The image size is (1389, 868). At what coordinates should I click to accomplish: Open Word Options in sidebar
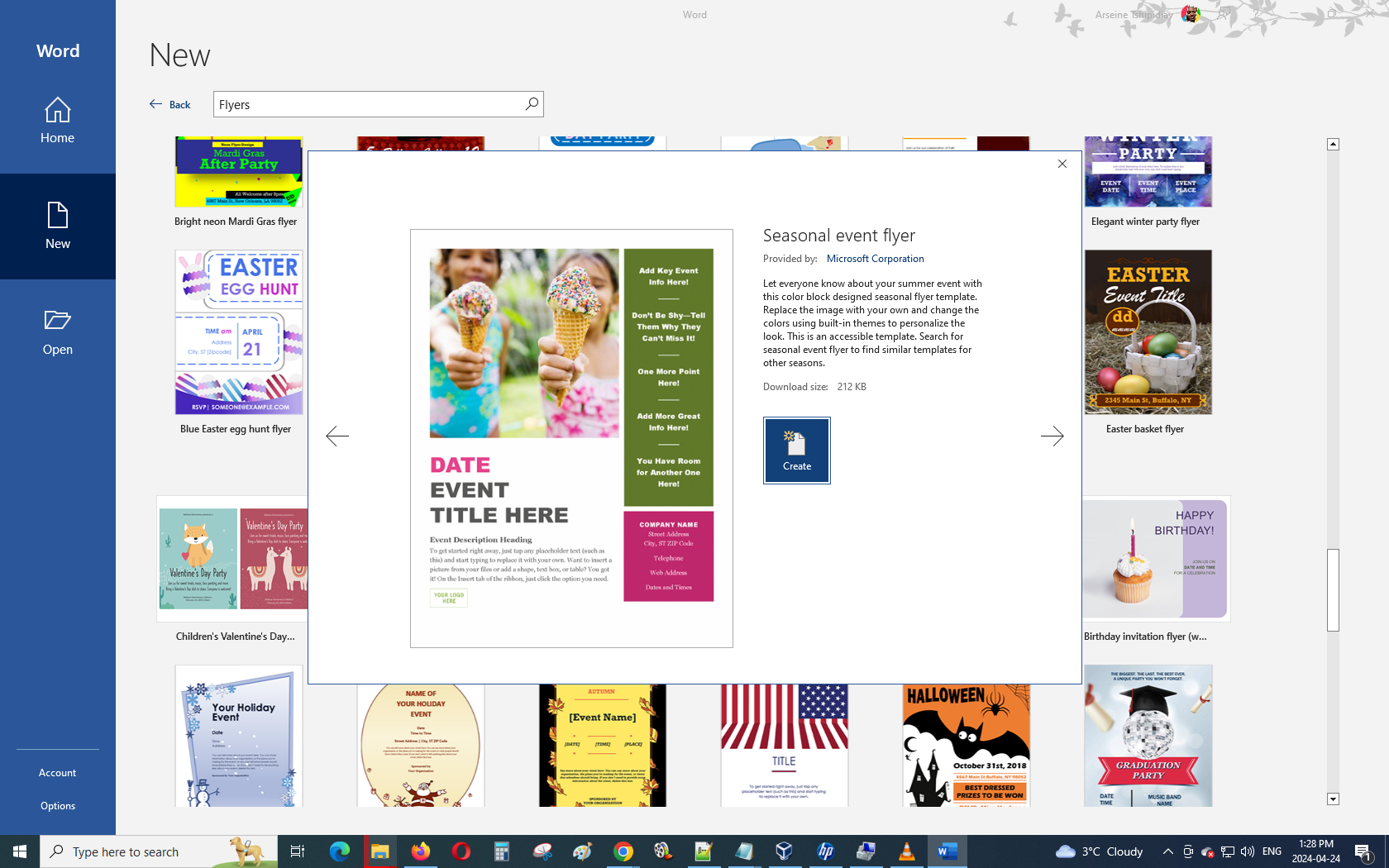(57, 806)
